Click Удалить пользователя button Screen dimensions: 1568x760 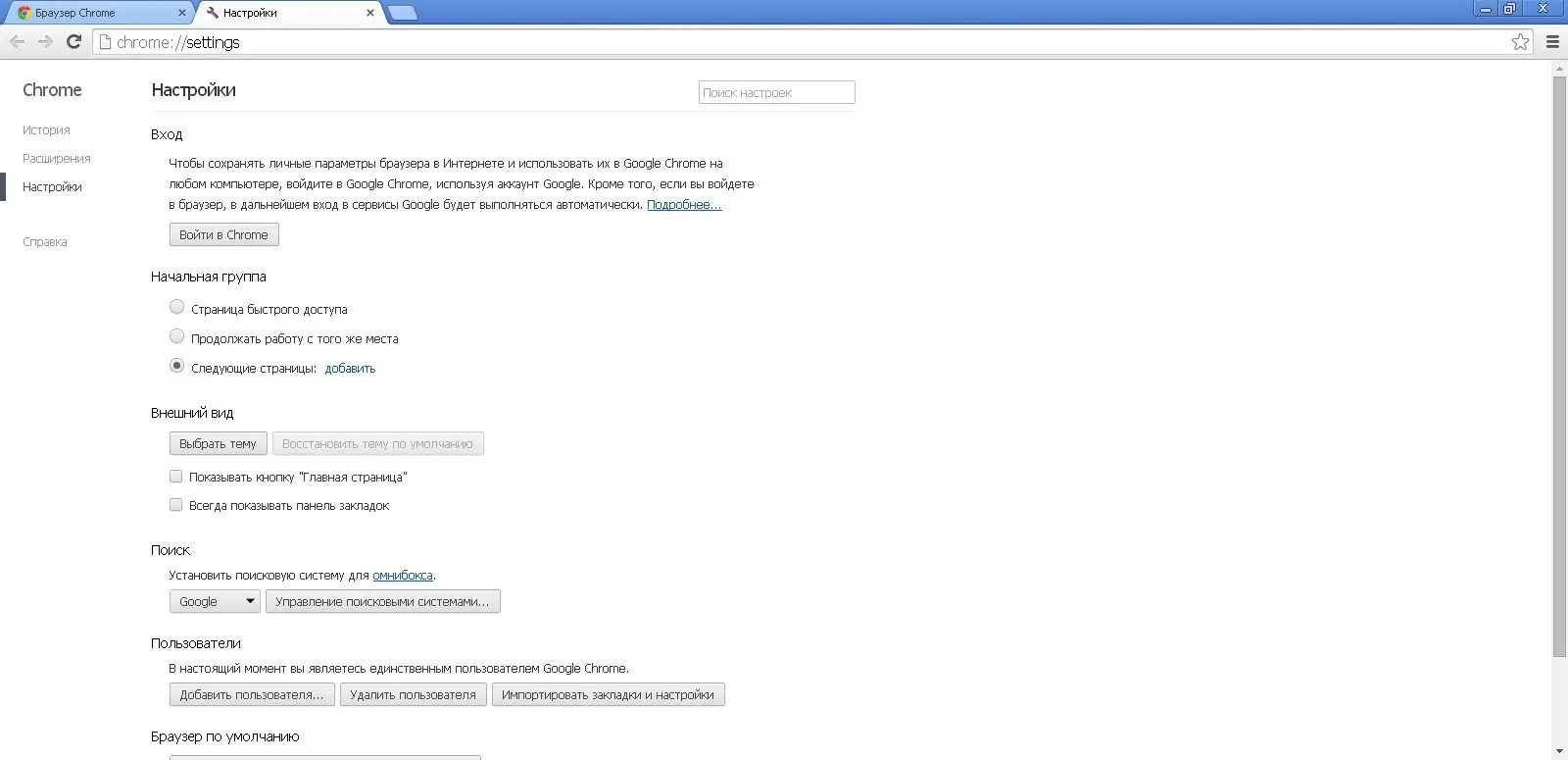coord(413,694)
